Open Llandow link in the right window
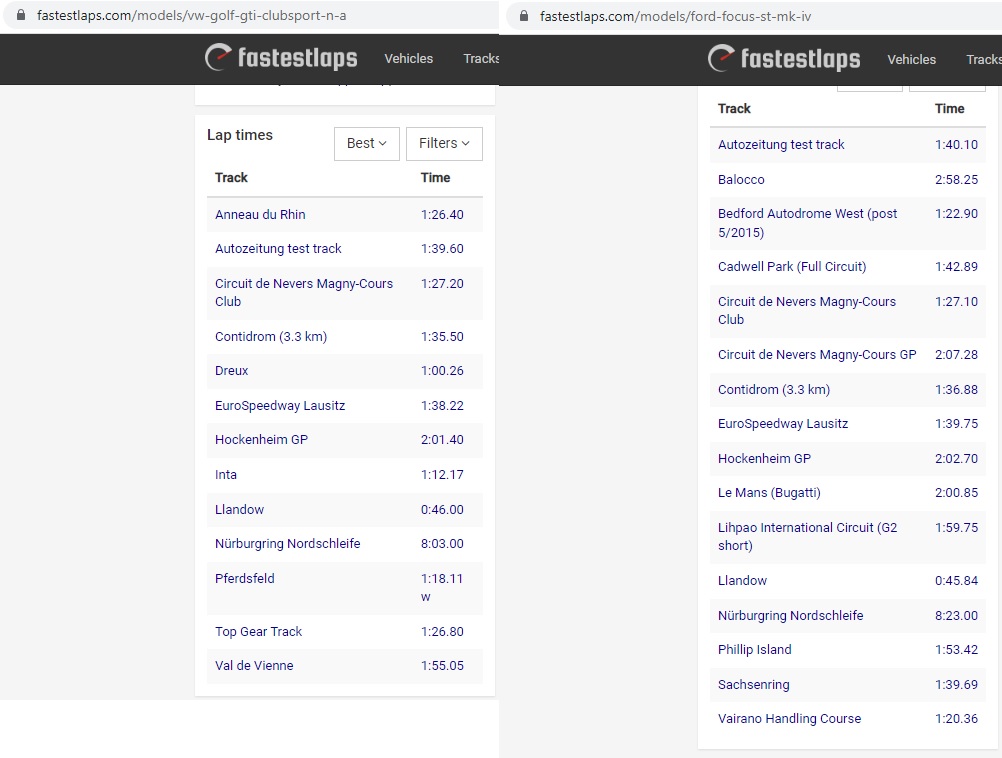Image resolution: width=1002 pixels, height=758 pixels. click(x=742, y=581)
